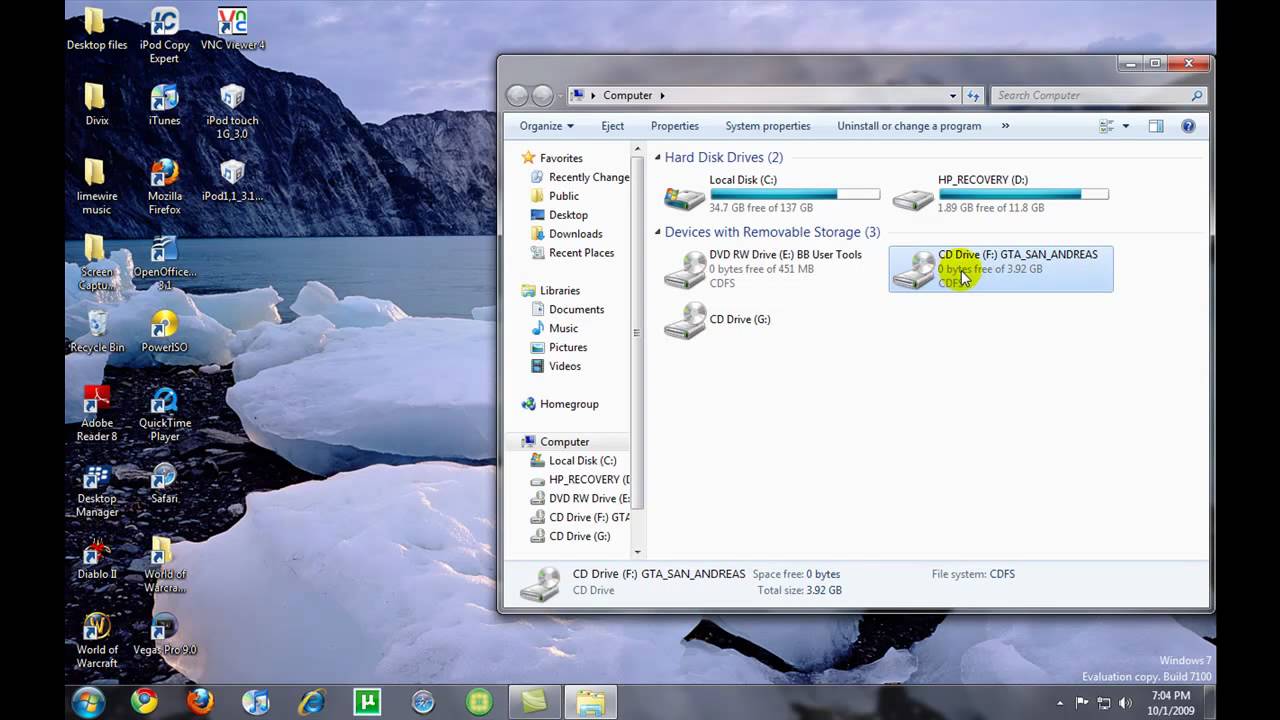Go to Downloads in navigation pane
Image resolution: width=1280 pixels, height=720 pixels.
(566, 234)
